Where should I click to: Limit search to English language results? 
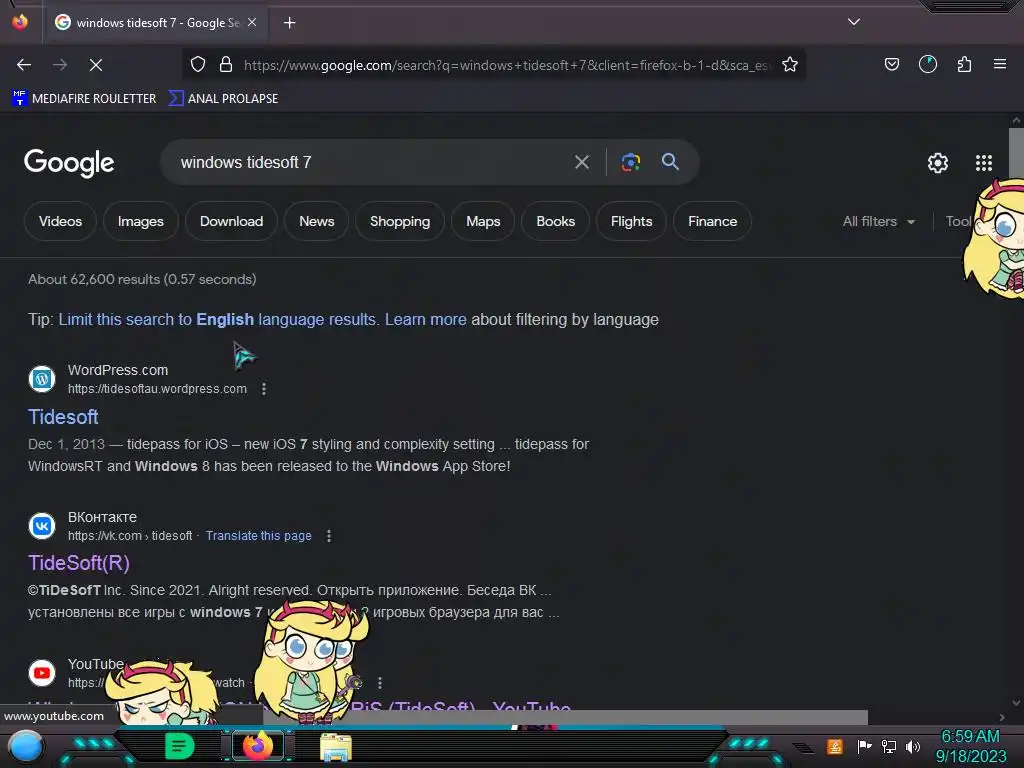[x=217, y=319]
